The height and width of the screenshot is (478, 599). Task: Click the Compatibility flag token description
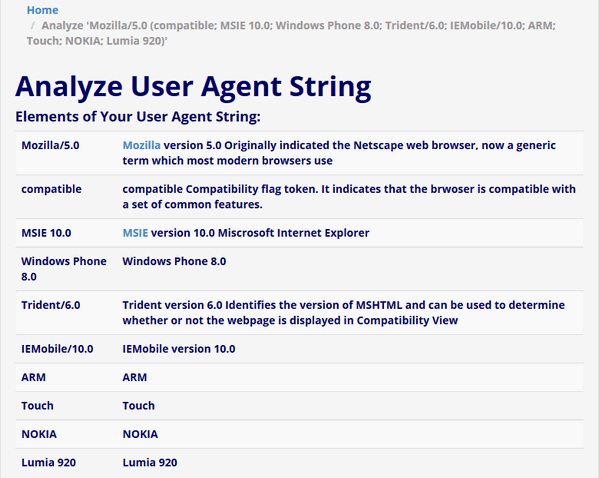click(349, 197)
